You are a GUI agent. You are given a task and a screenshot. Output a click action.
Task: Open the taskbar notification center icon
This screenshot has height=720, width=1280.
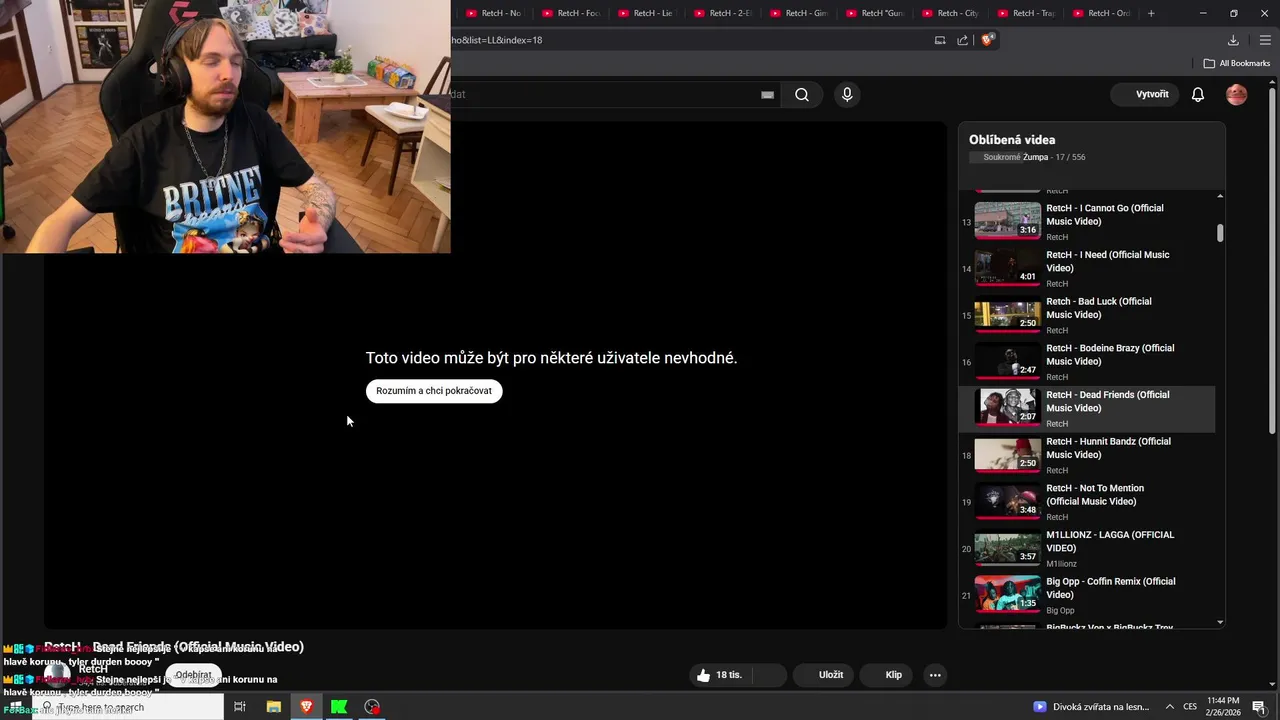pos(1259,707)
